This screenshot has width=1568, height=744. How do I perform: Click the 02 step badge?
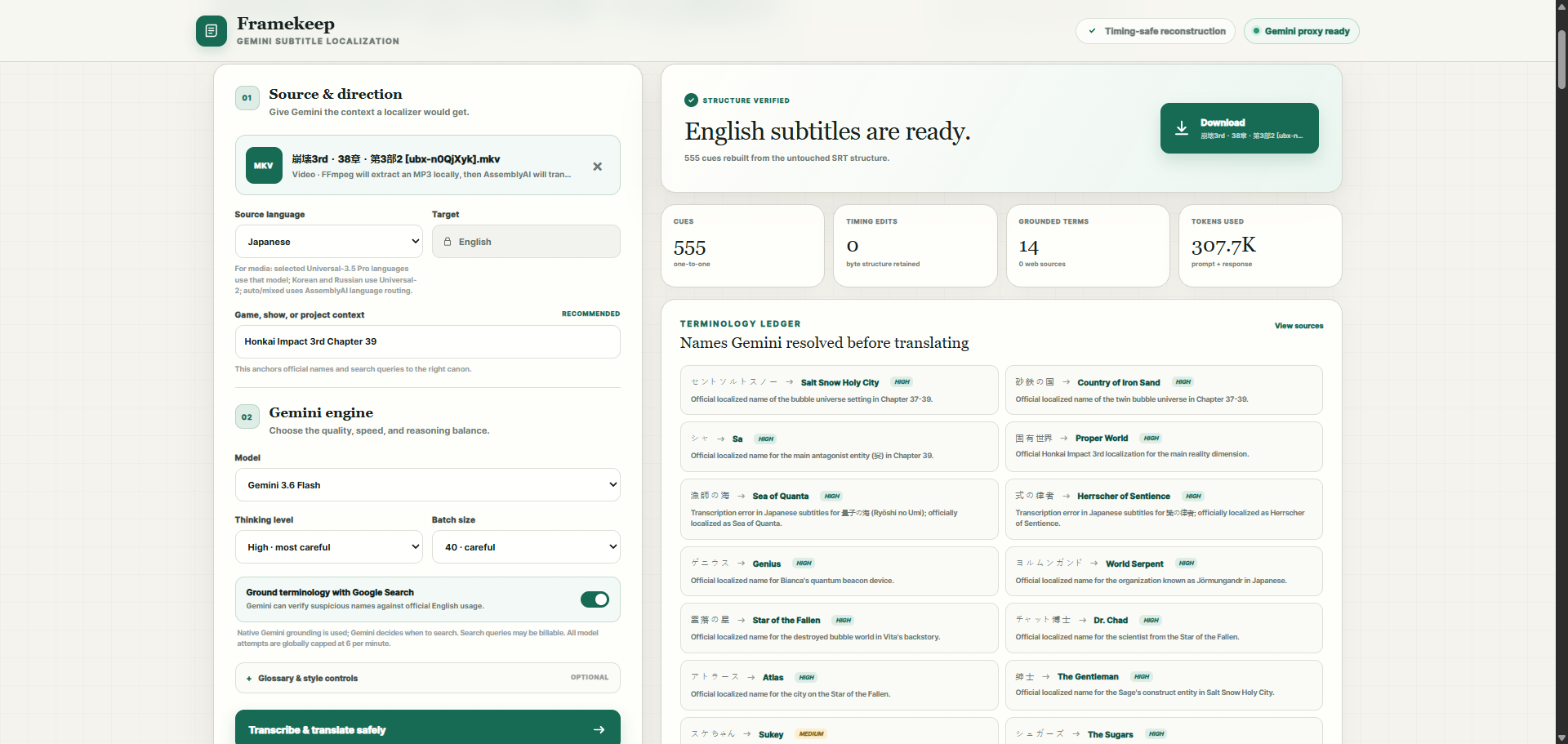(247, 417)
